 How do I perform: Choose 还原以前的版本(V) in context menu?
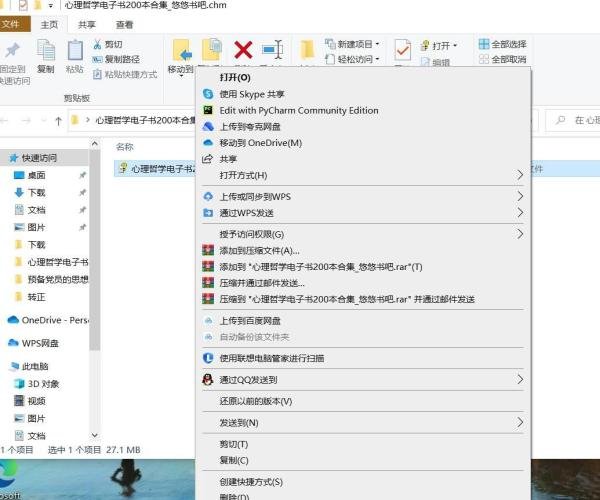click(x=362, y=401)
